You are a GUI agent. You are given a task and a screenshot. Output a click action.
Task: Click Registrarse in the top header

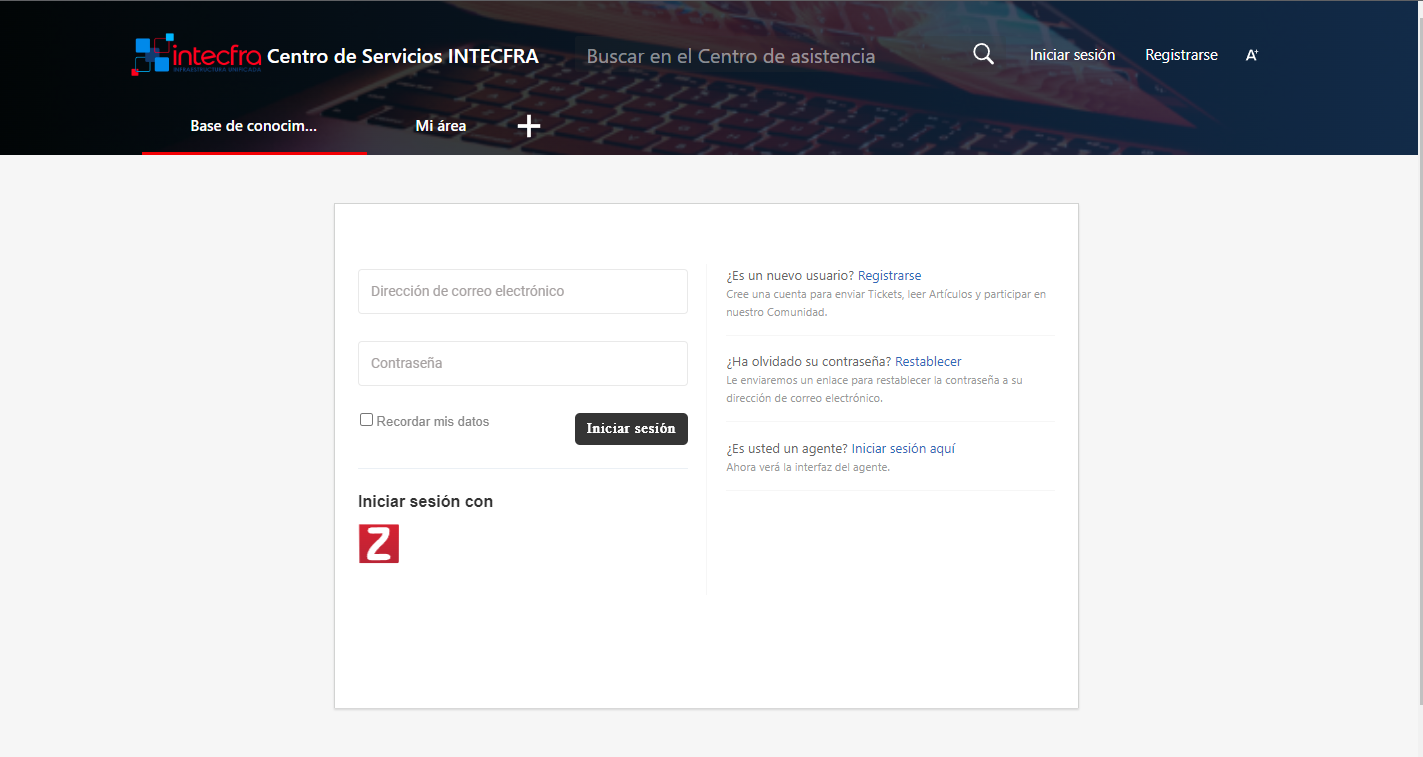click(1181, 55)
